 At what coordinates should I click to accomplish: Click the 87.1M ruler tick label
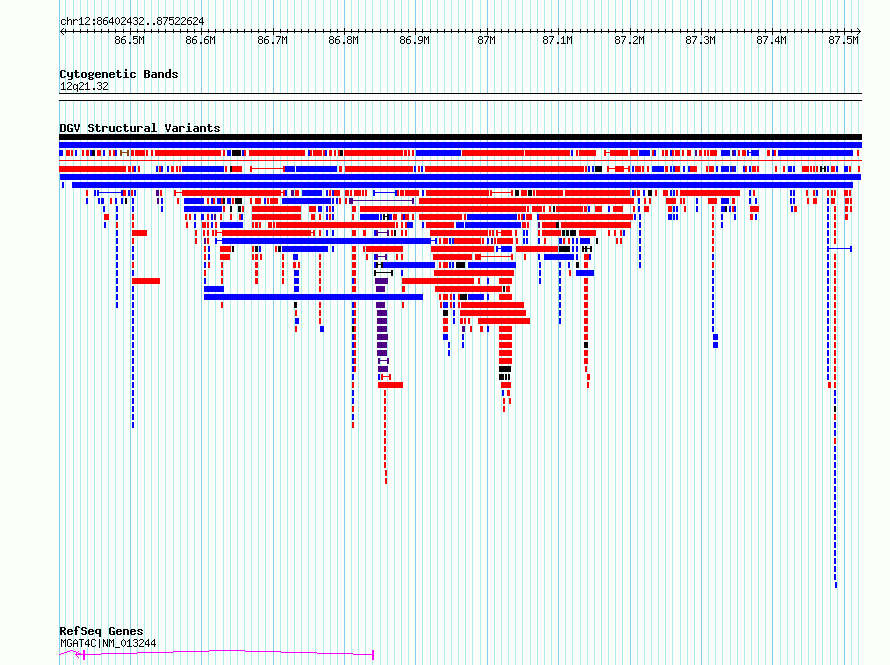[x=558, y=40]
